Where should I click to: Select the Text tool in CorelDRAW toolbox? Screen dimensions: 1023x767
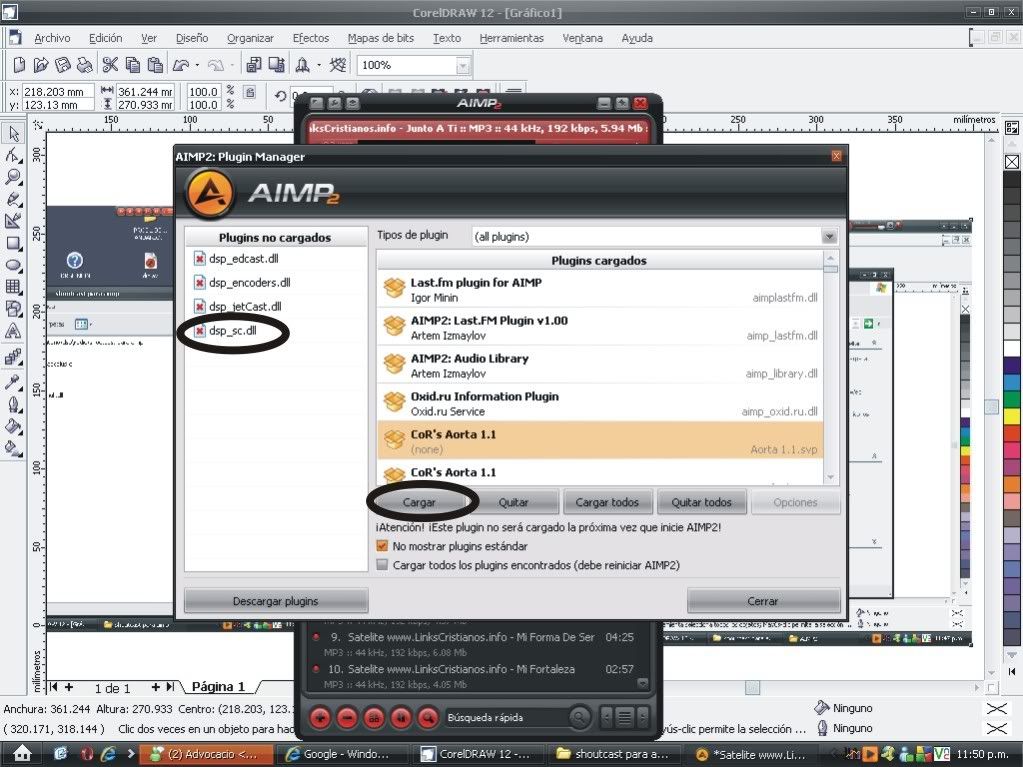point(13,331)
